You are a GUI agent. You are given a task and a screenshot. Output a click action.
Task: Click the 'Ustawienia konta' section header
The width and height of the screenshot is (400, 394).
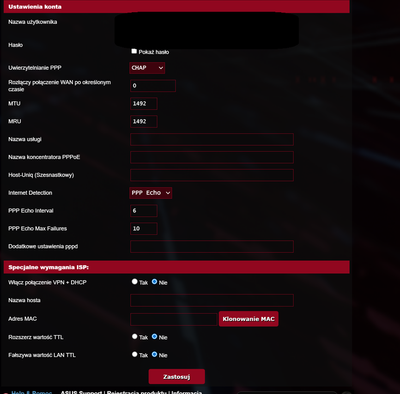(x=177, y=7)
